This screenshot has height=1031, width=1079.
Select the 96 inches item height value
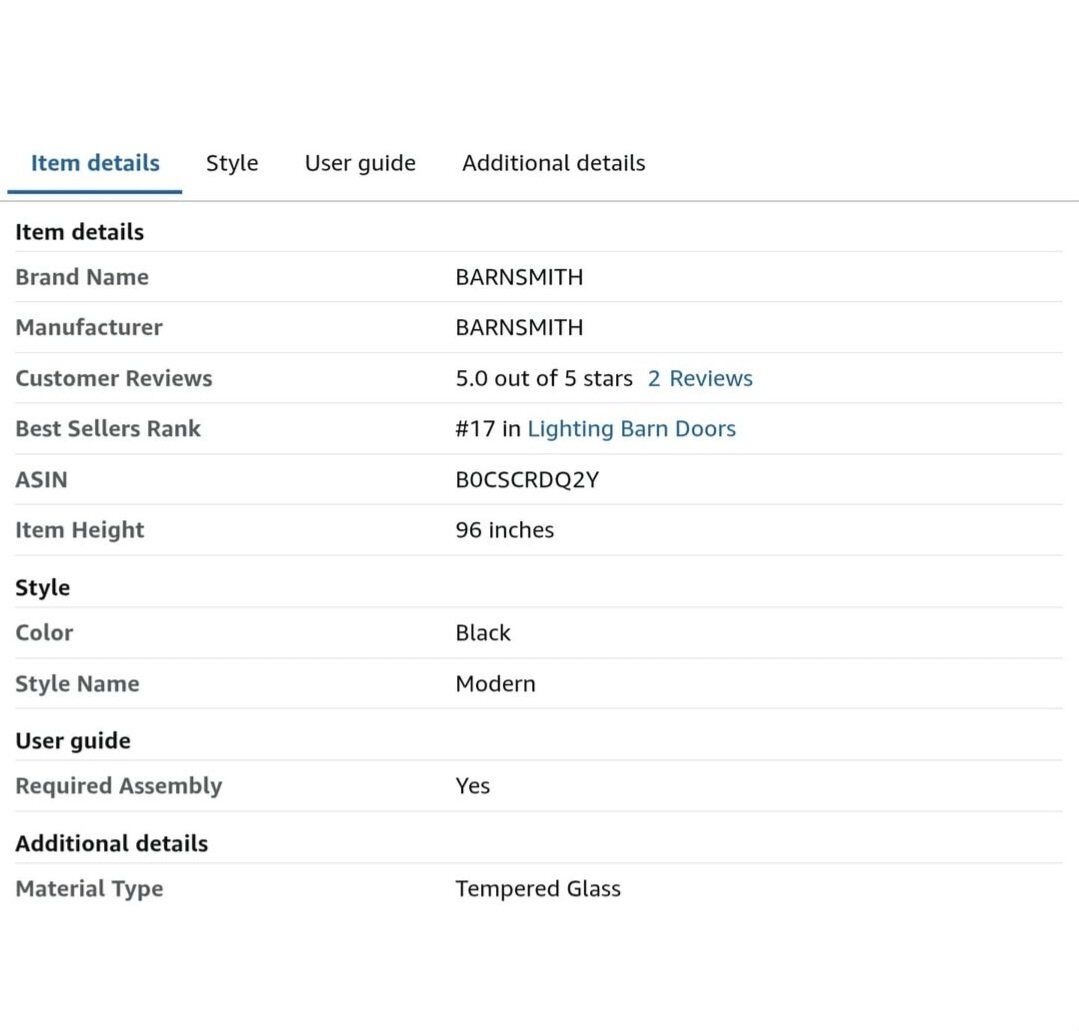504,530
